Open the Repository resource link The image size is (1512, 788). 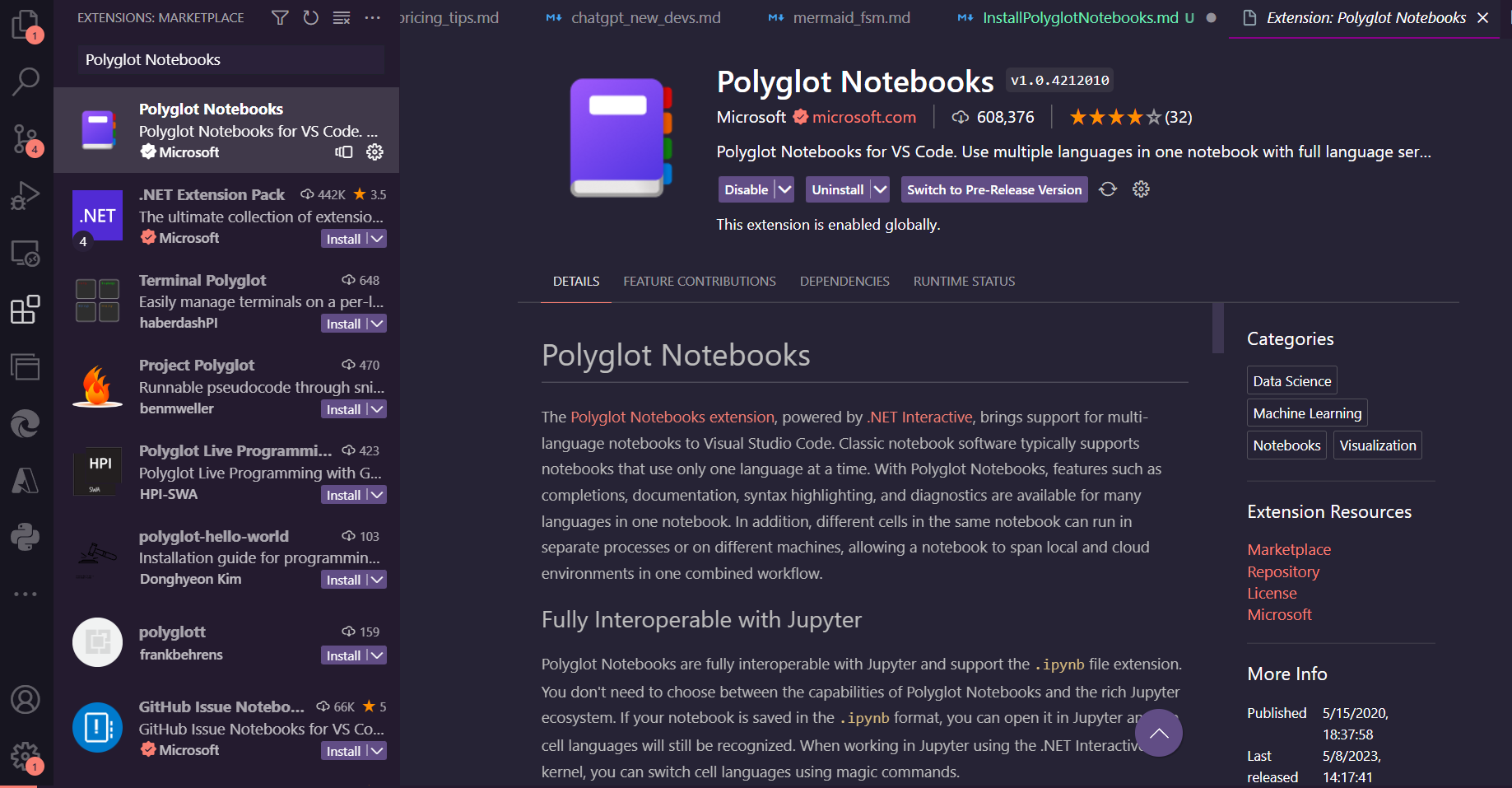1283,571
